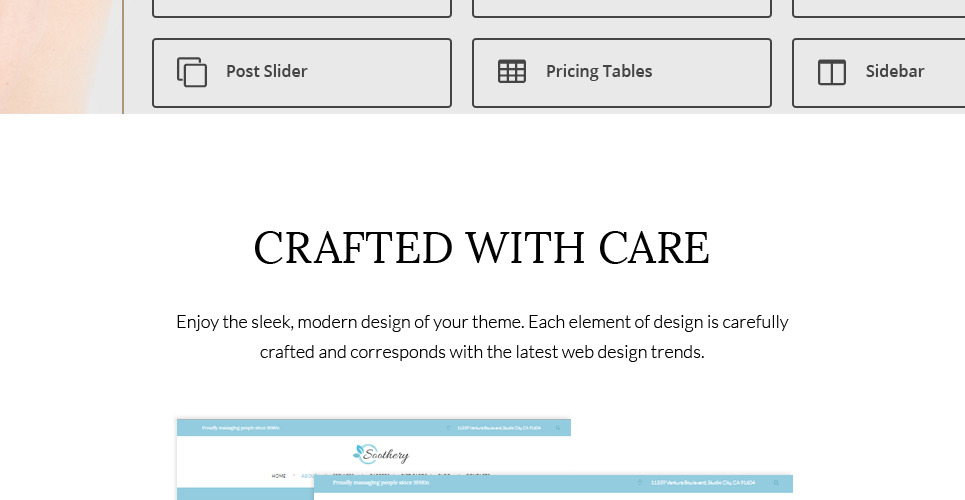Click the Pricing Tables text label
This screenshot has height=500, width=965.
599,71
